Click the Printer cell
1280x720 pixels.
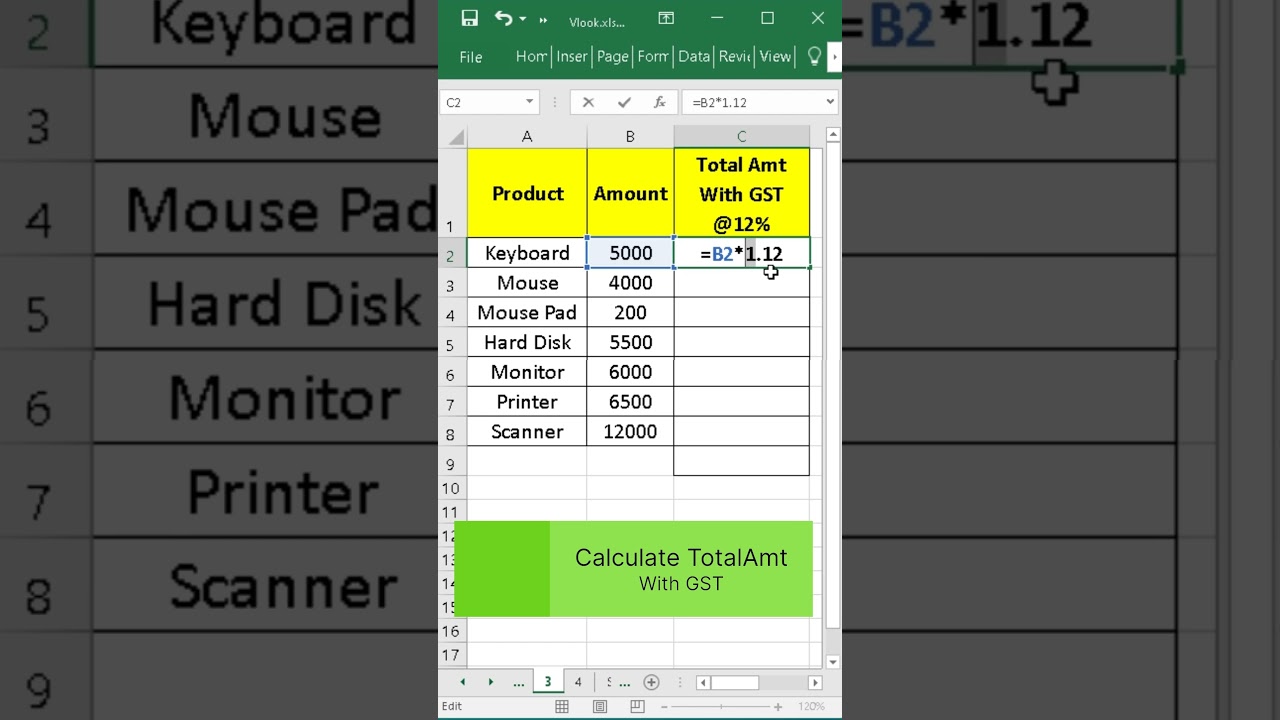pos(527,402)
